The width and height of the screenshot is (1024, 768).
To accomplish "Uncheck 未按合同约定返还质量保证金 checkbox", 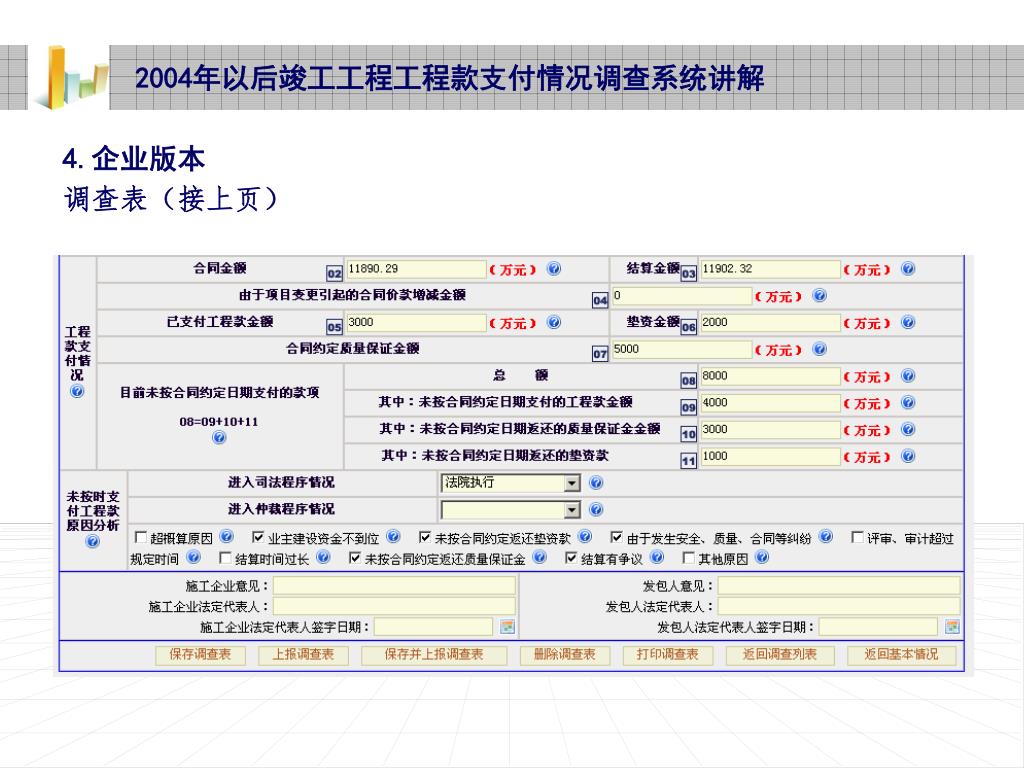I will point(355,558).
